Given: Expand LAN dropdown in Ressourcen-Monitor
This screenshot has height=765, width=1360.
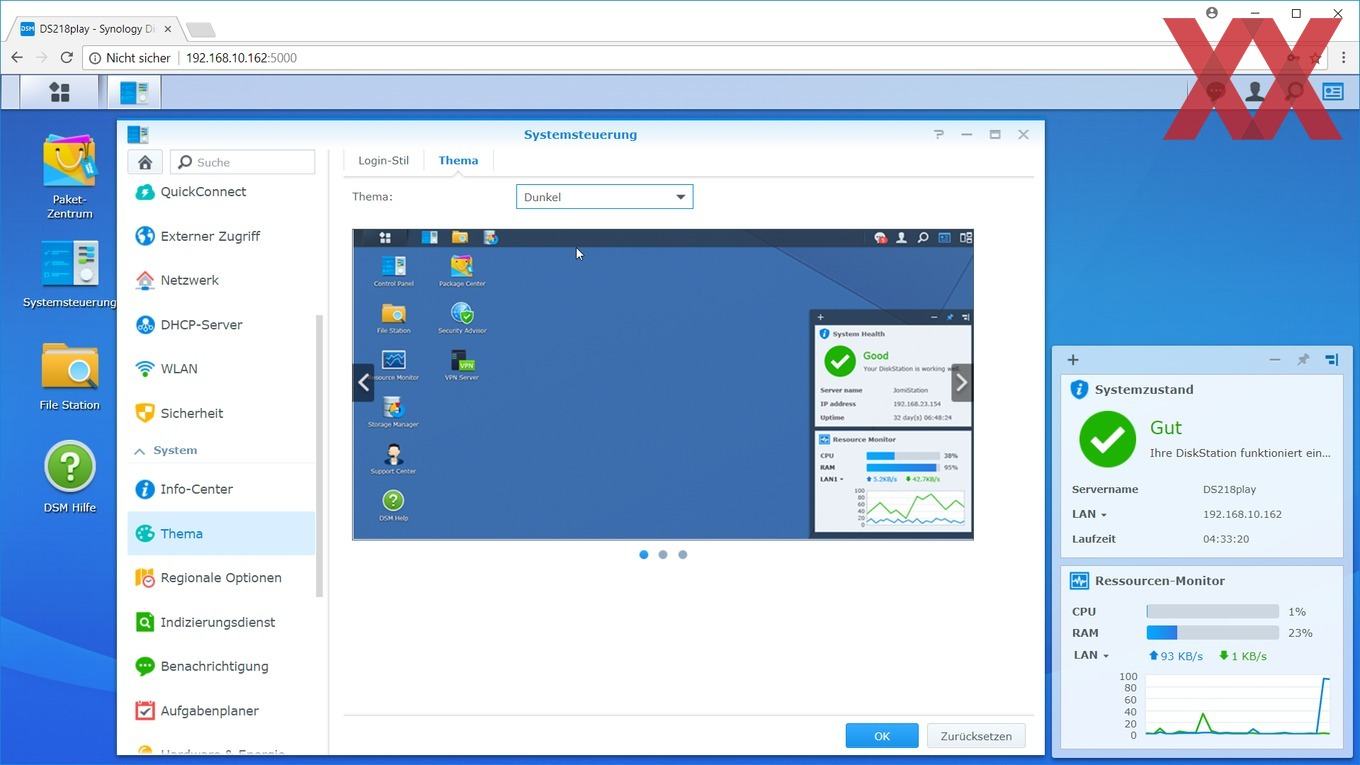Looking at the screenshot, I should click(1091, 656).
